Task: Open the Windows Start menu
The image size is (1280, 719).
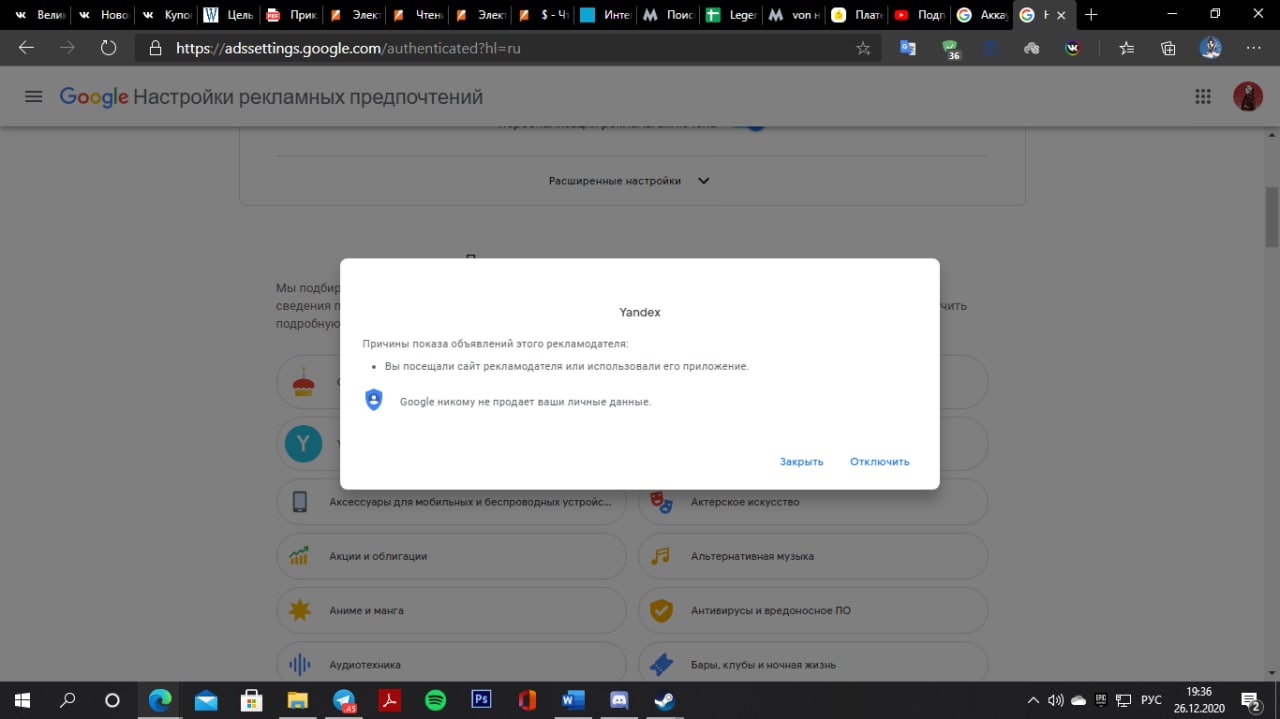Action: pyautogui.click(x=22, y=700)
